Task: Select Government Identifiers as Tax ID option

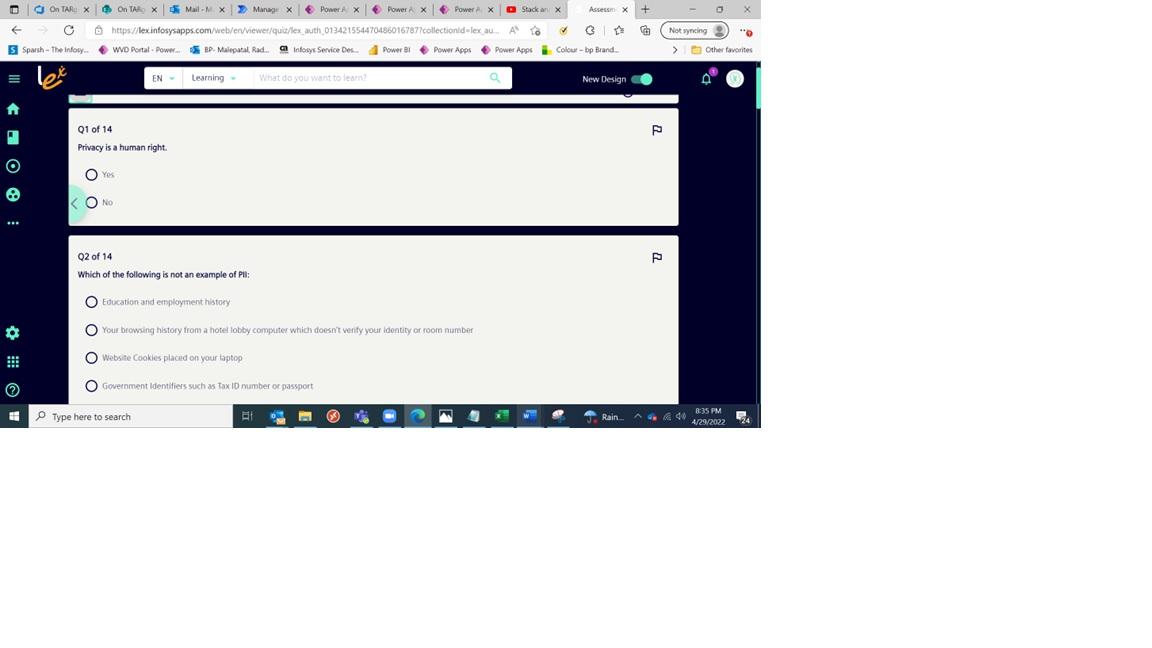Action: (x=91, y=385)
